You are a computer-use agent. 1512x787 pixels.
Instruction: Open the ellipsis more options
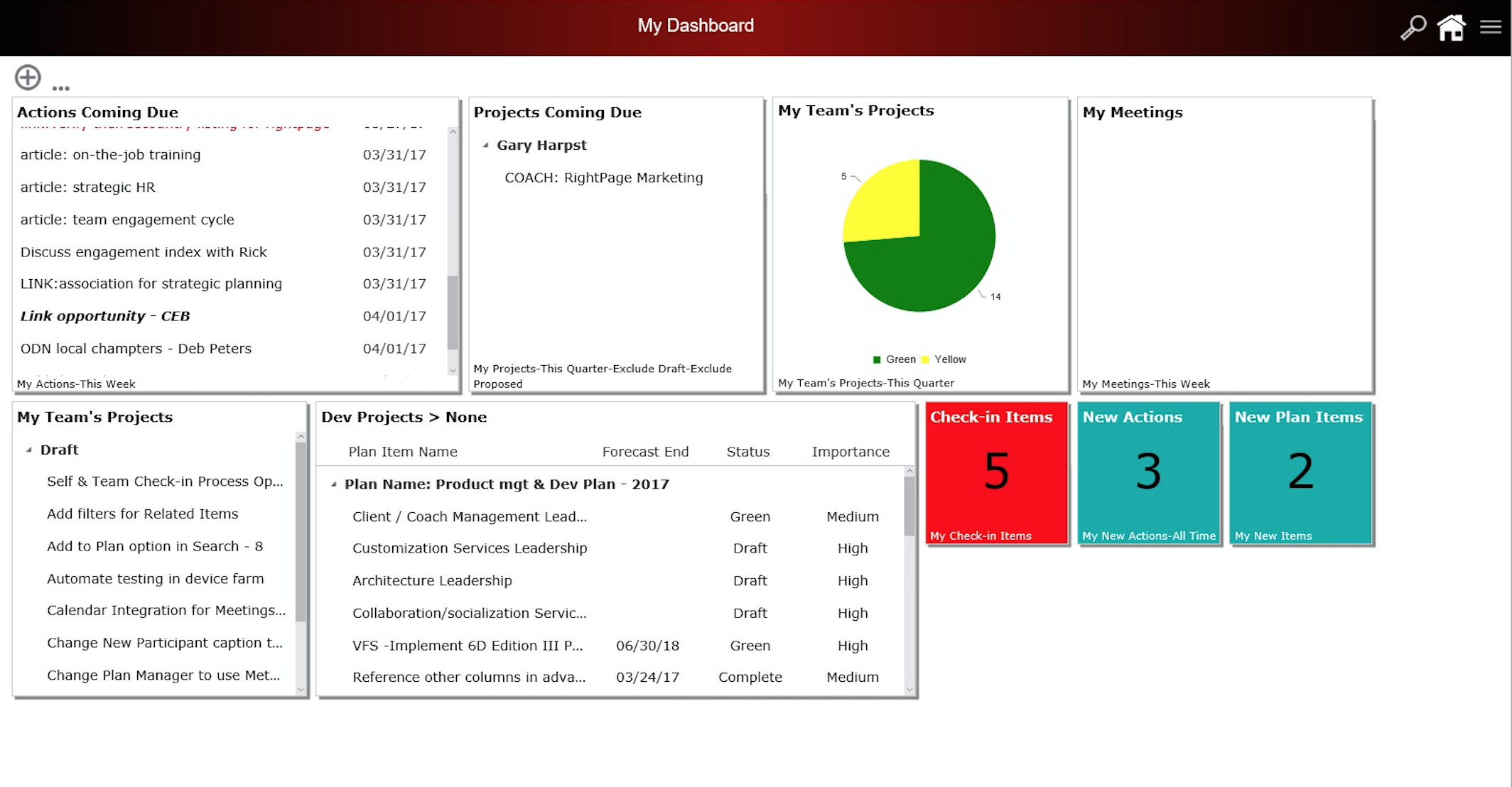coord(61,88)
